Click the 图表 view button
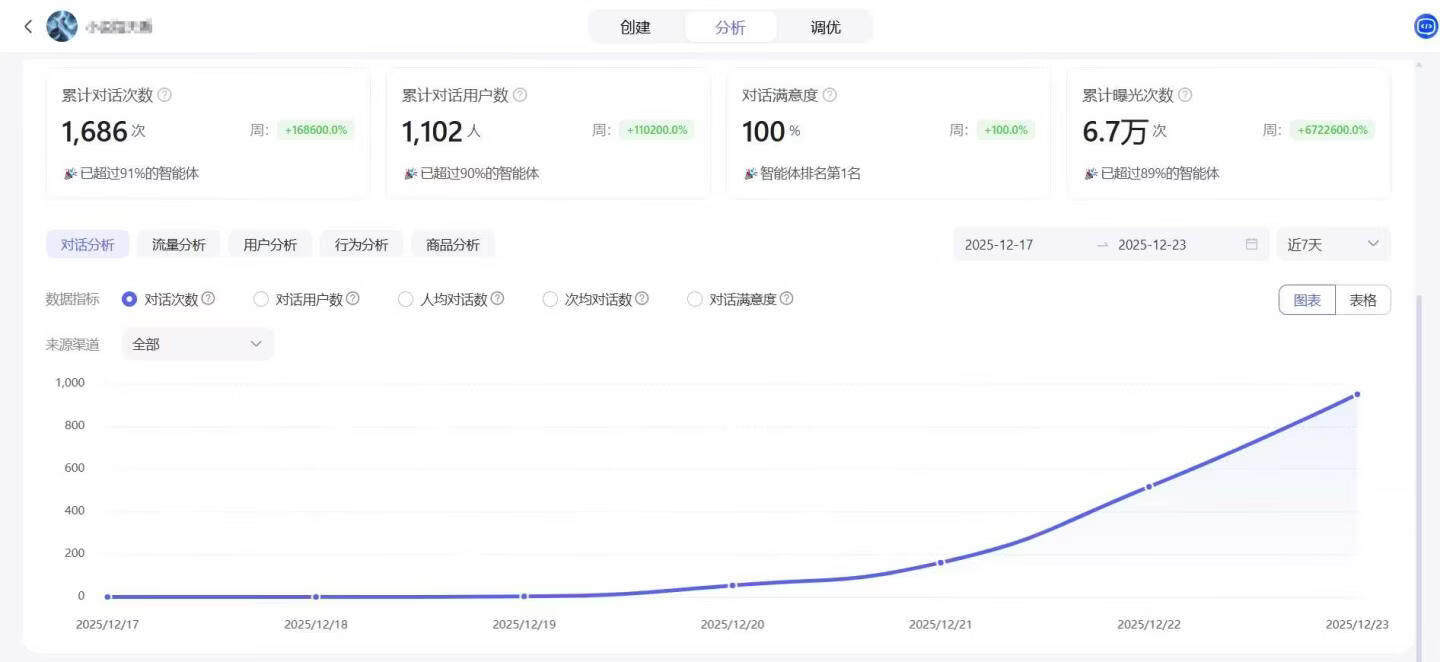1440x662 pixels. [x=1306, y=299]
